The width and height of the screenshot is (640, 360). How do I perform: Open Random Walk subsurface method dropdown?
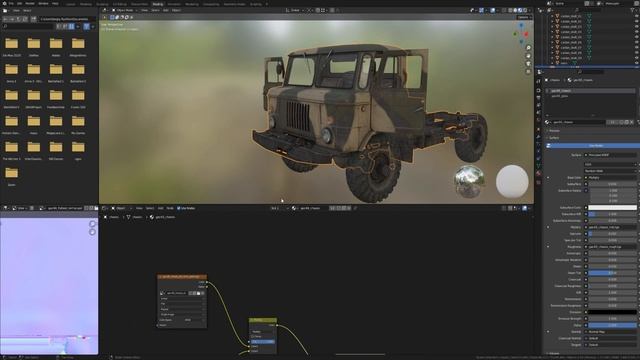[x=611, y=171]
